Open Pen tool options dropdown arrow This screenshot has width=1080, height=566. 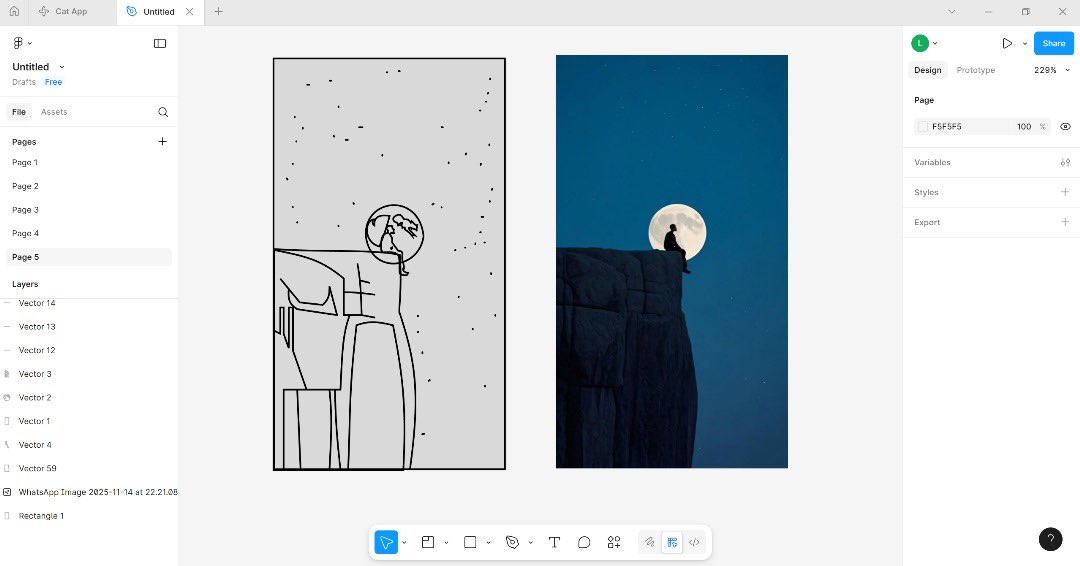pyautogui.click(x=530, y=543)
